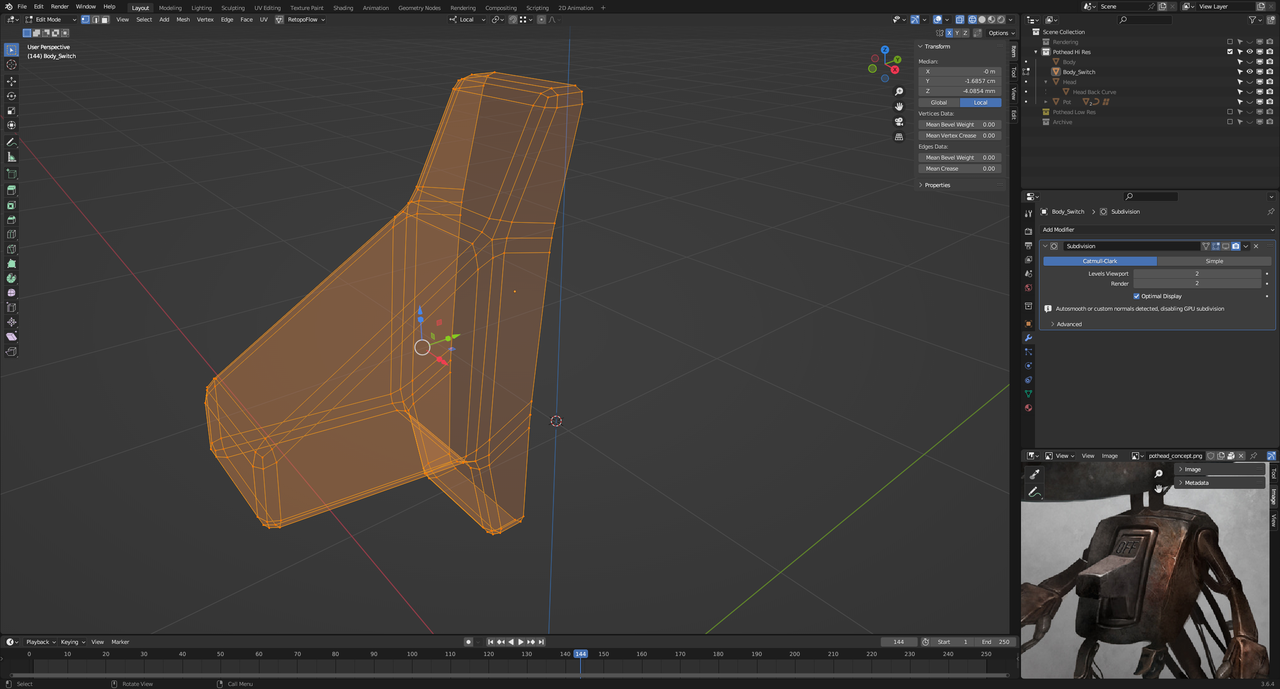
Task: Click the Levels Viewport value field
Action: coord(1196,273)
